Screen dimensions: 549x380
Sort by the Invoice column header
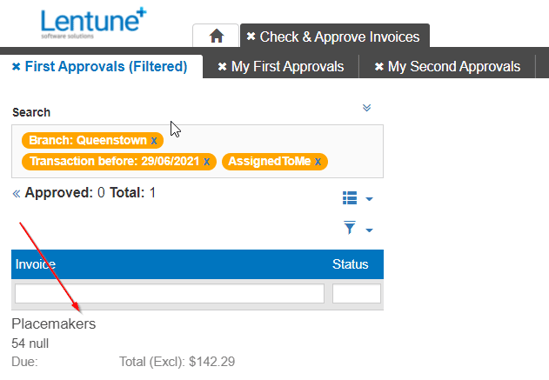click(x=35, y=264)
